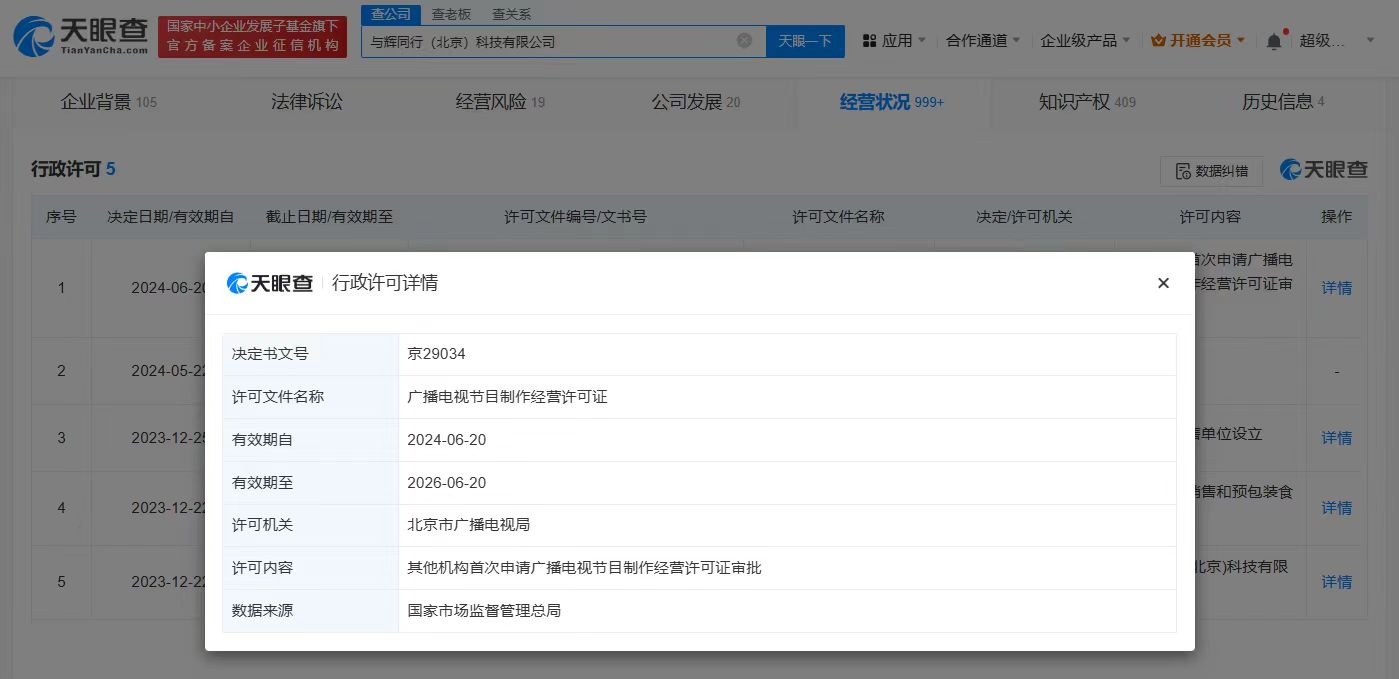The width and height of the screenshot is (1399, 679).
Task: Clear the search box using the × icon
Action: (x=744, y=41)
